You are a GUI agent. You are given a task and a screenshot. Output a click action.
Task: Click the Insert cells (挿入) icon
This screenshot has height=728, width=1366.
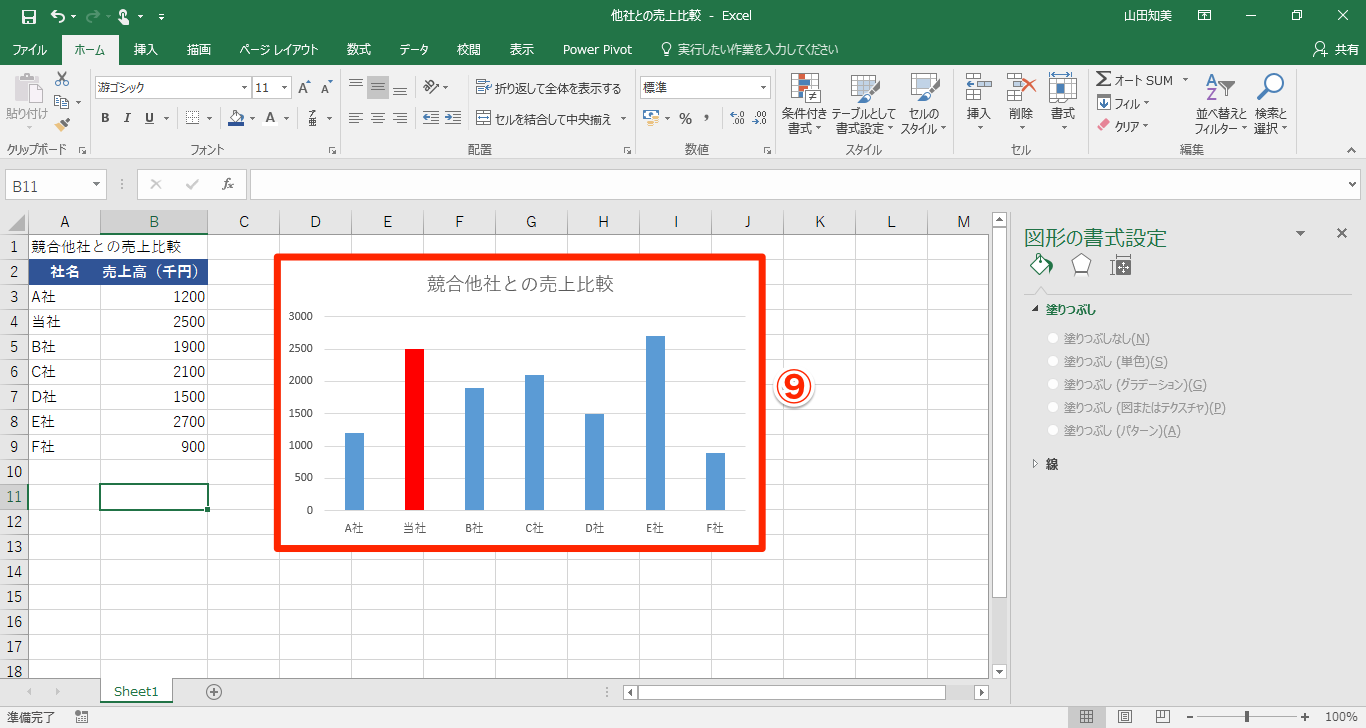[x=979, y=88]
